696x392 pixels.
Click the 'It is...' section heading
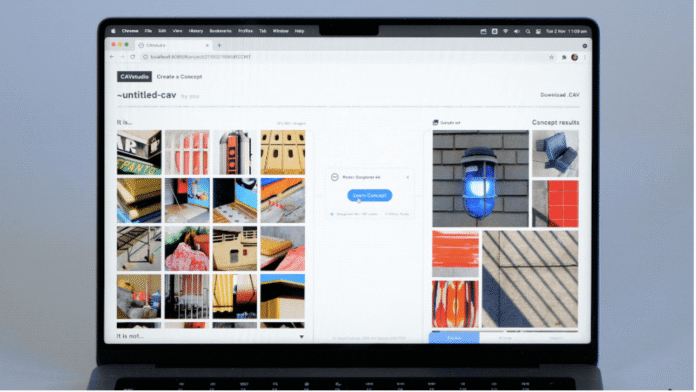coord(124,123)
